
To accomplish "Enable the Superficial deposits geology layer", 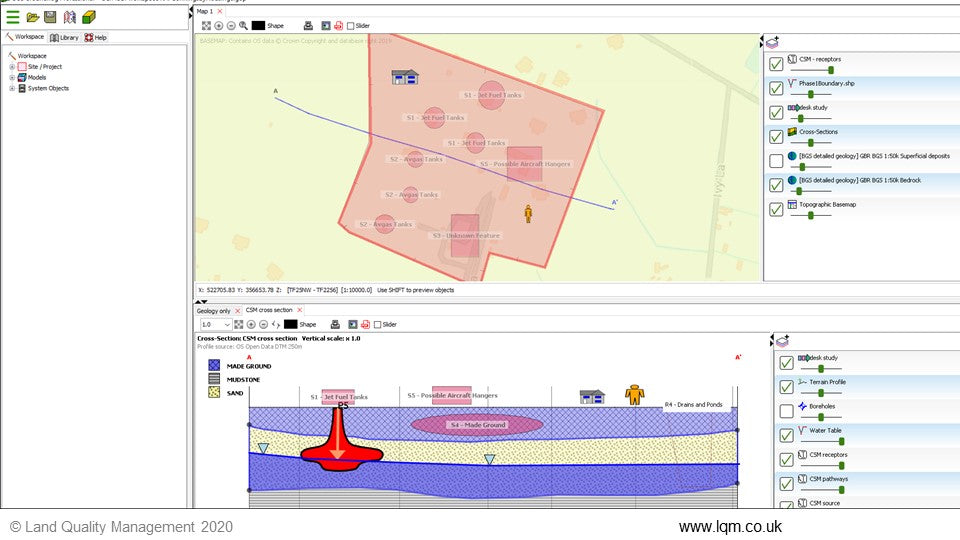I will click(776, 160).
